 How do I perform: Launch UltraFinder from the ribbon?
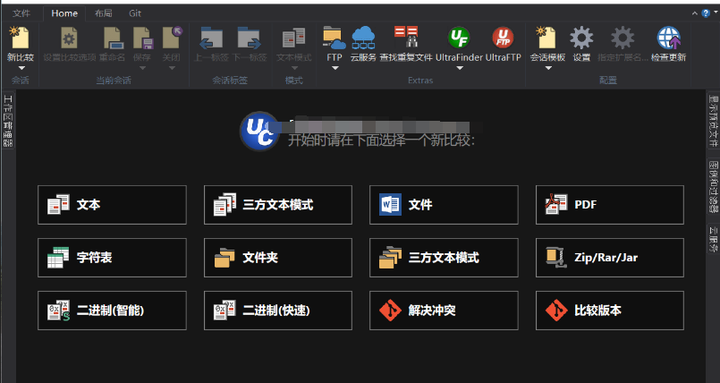tap(459, 38)
